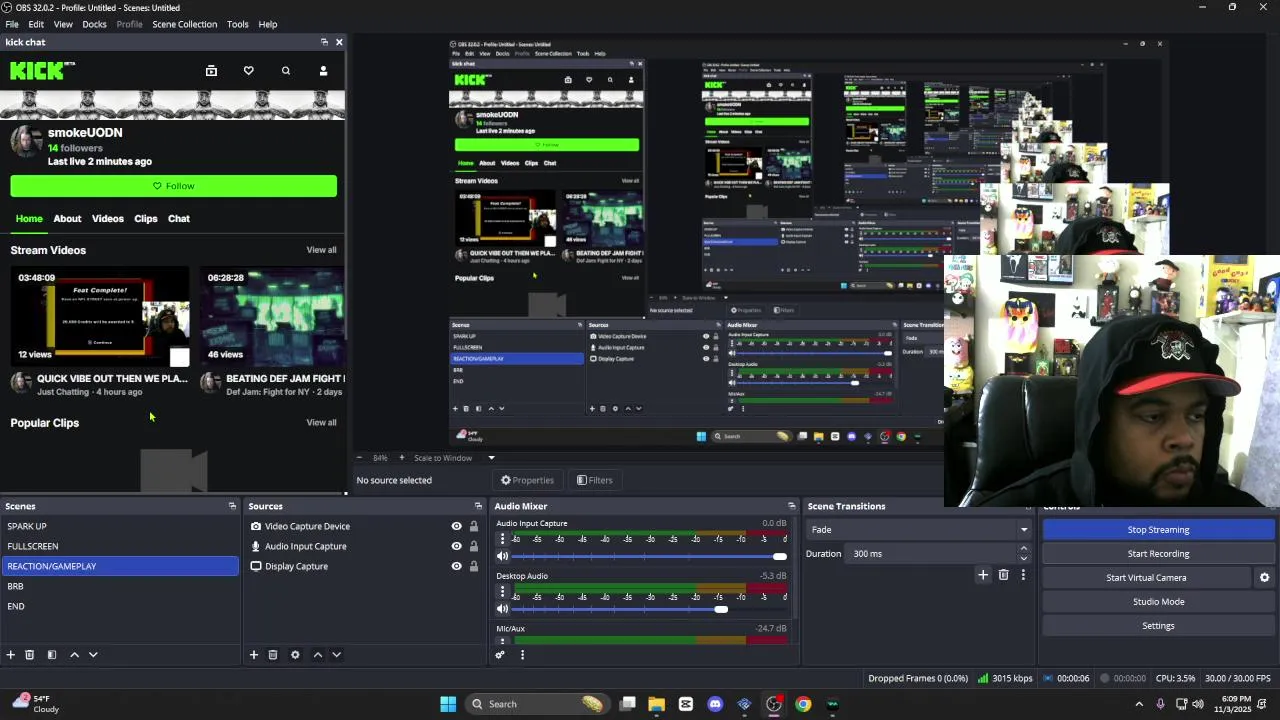This screenshot has height=720, width=1280.
Task: Hide the Display Capture source
Action: (x=457, y=566)
